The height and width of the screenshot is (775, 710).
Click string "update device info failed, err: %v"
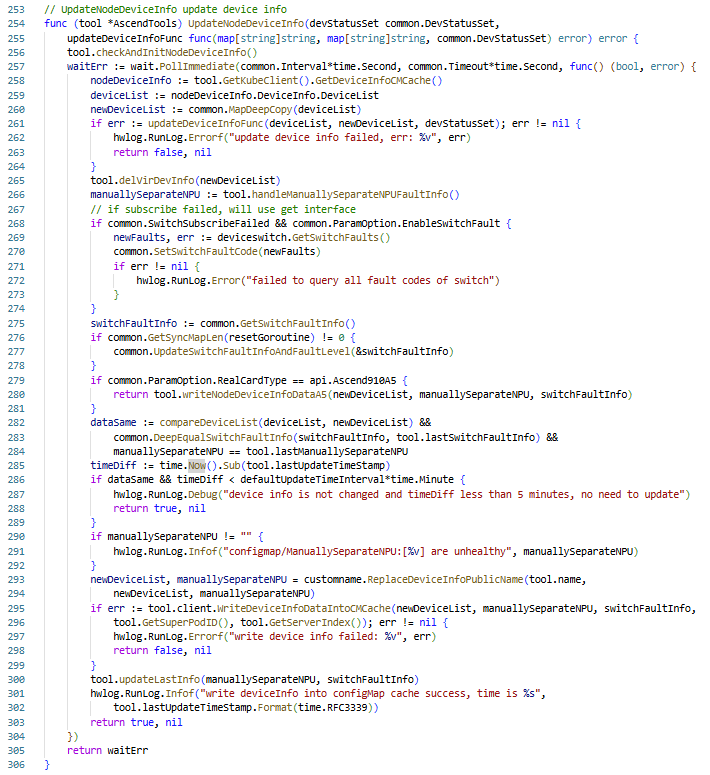click(x=333, y=137)
